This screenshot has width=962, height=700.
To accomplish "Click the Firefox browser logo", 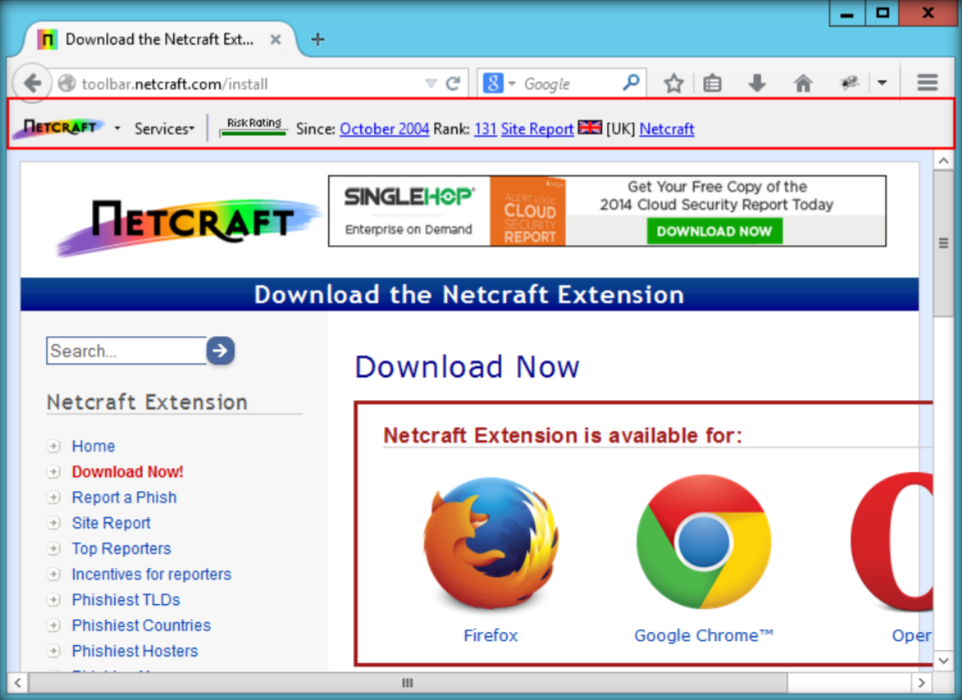I will pos(490,546).
